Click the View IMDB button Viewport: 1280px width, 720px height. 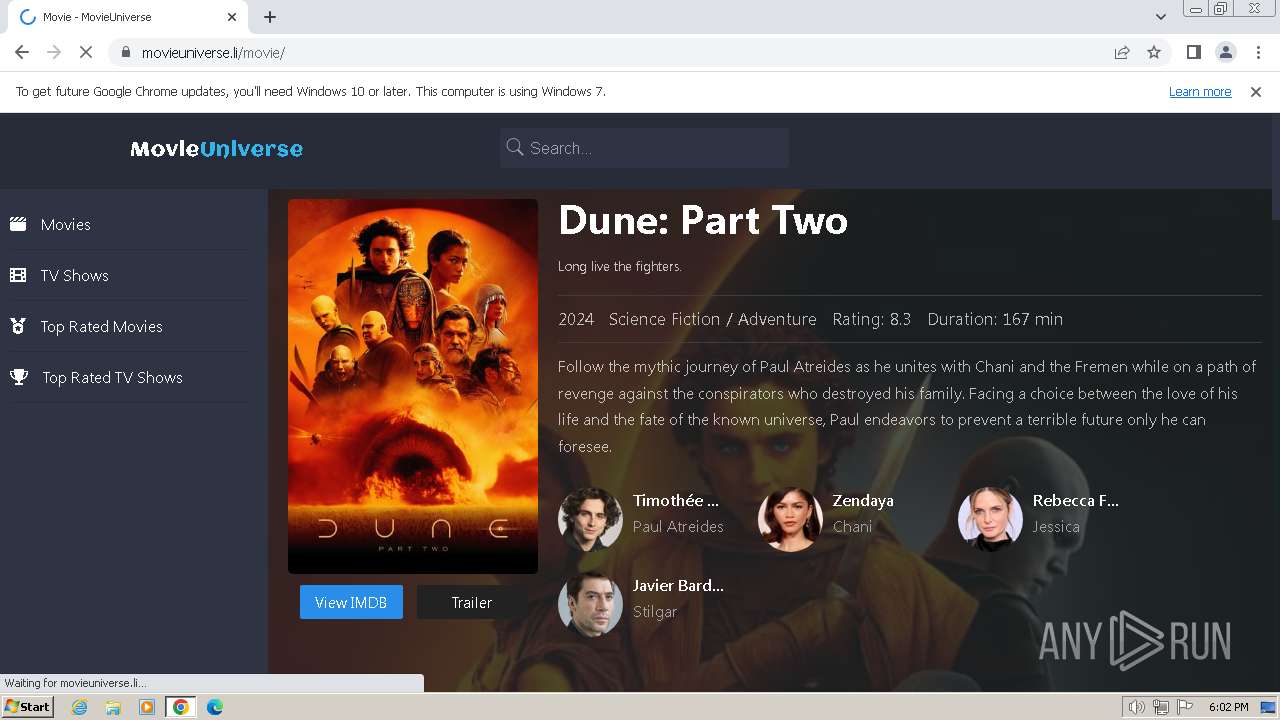tap(351, 602)
